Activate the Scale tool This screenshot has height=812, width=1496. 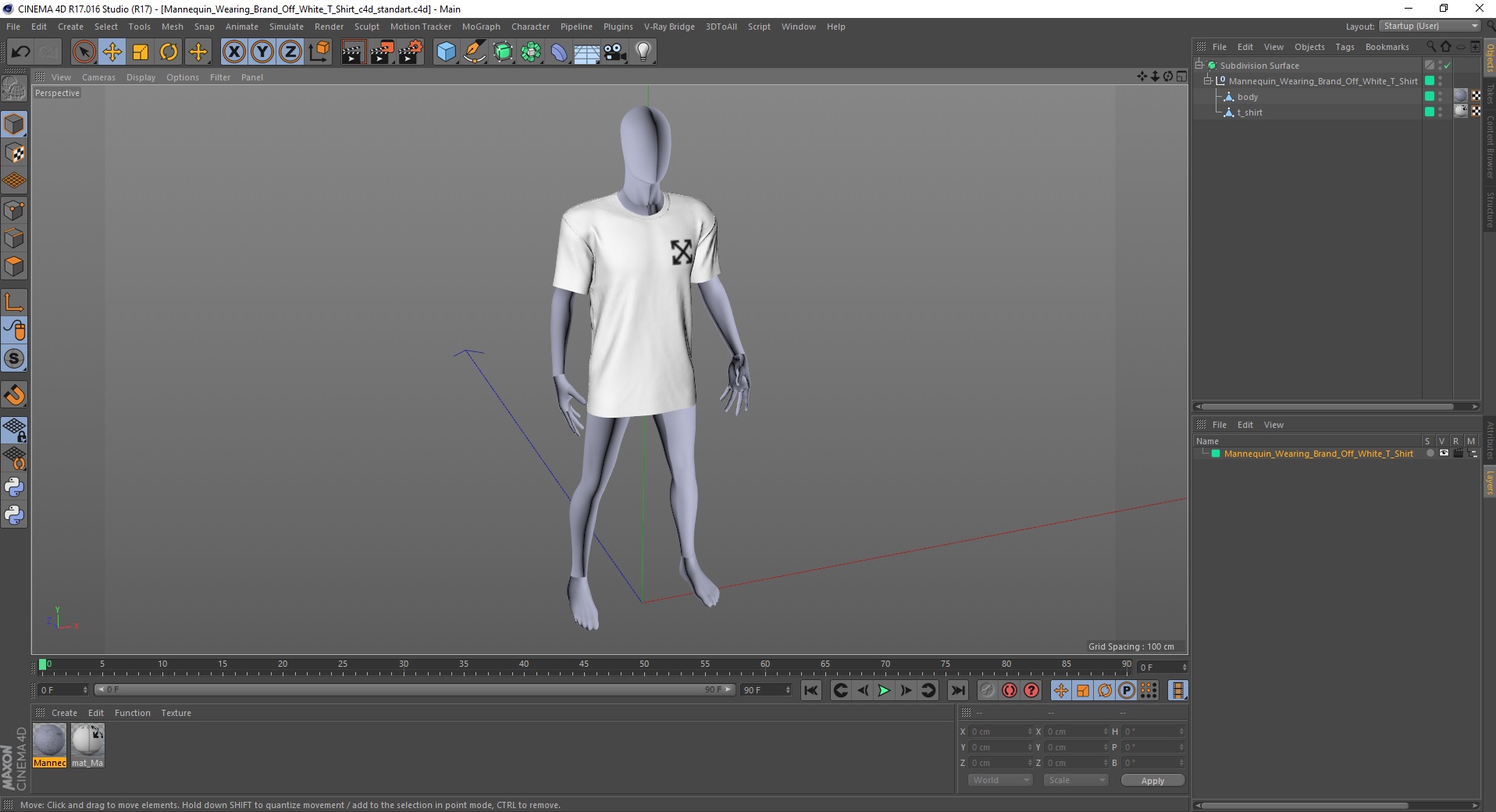(x=141, y=52)
